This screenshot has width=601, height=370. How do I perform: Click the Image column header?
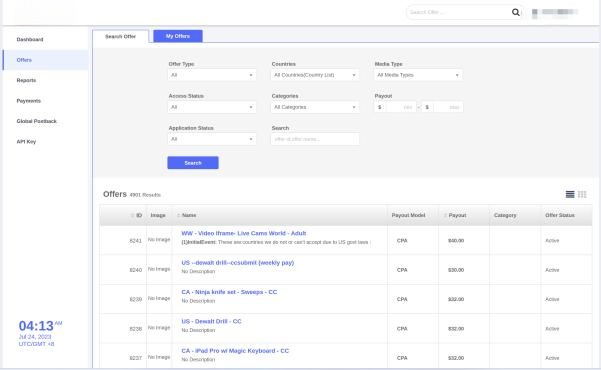tap(158, 215)
